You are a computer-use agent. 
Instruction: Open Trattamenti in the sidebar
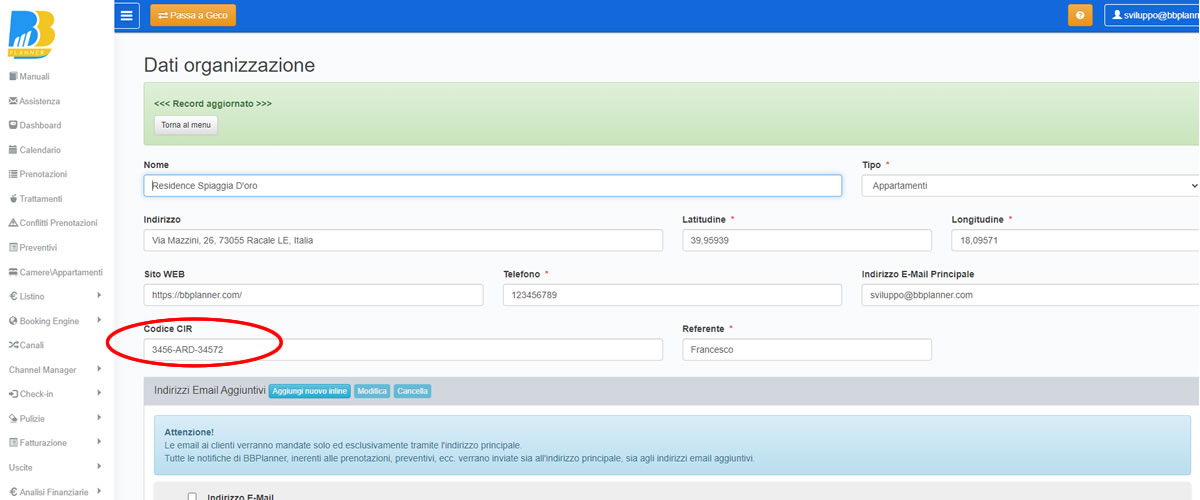click(41, 199)
